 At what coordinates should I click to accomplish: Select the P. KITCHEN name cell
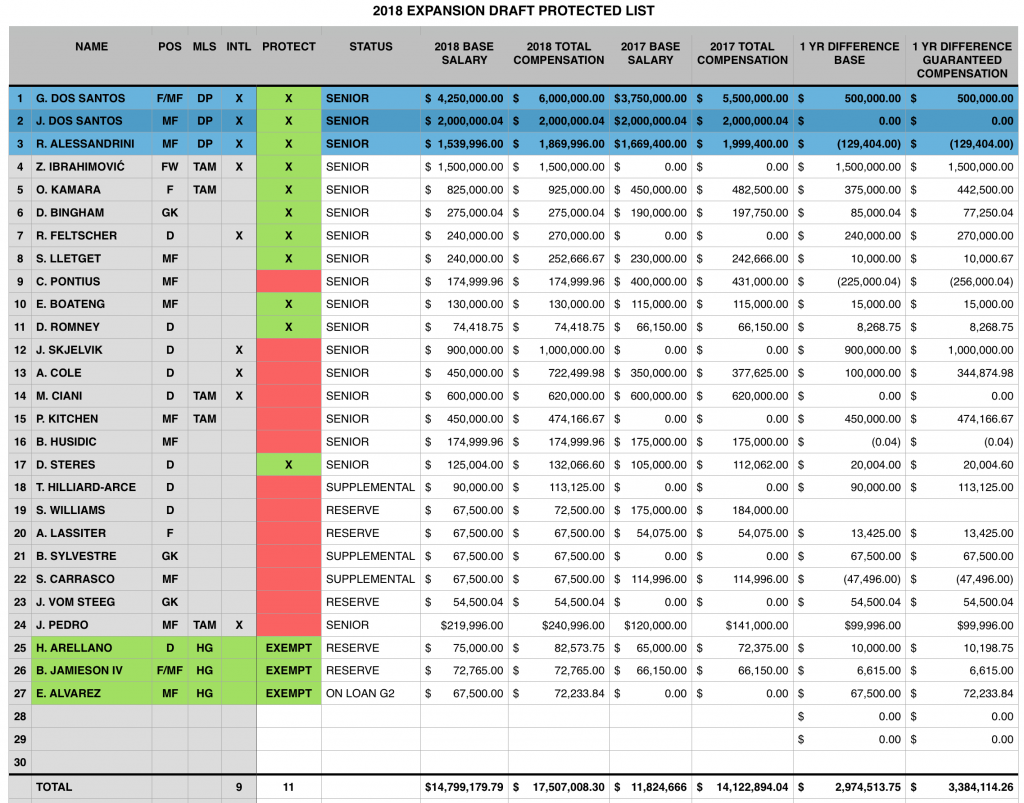pyautogui.click(x=91, y=418)
